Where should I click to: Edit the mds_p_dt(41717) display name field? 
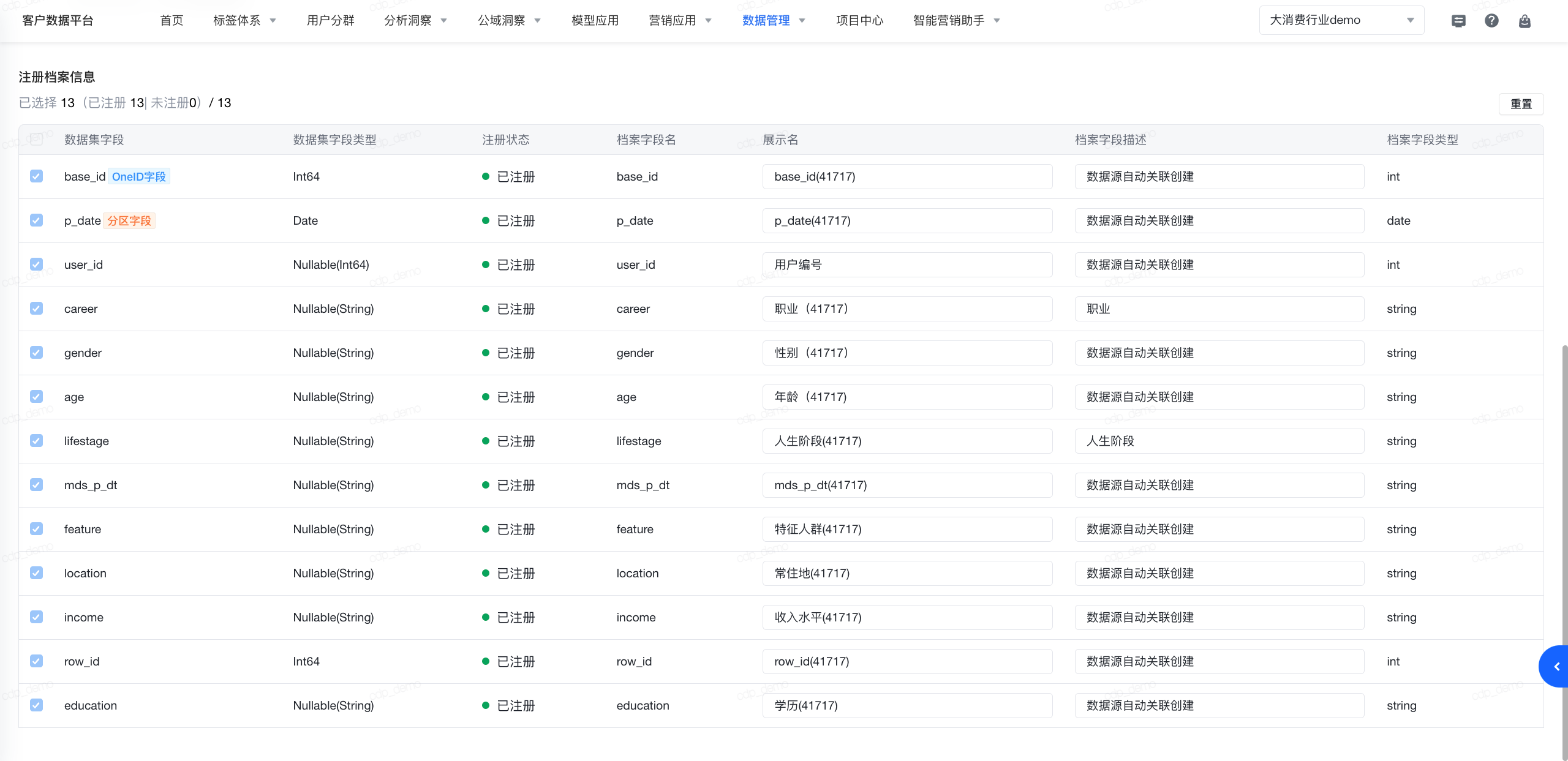[907, 485]
